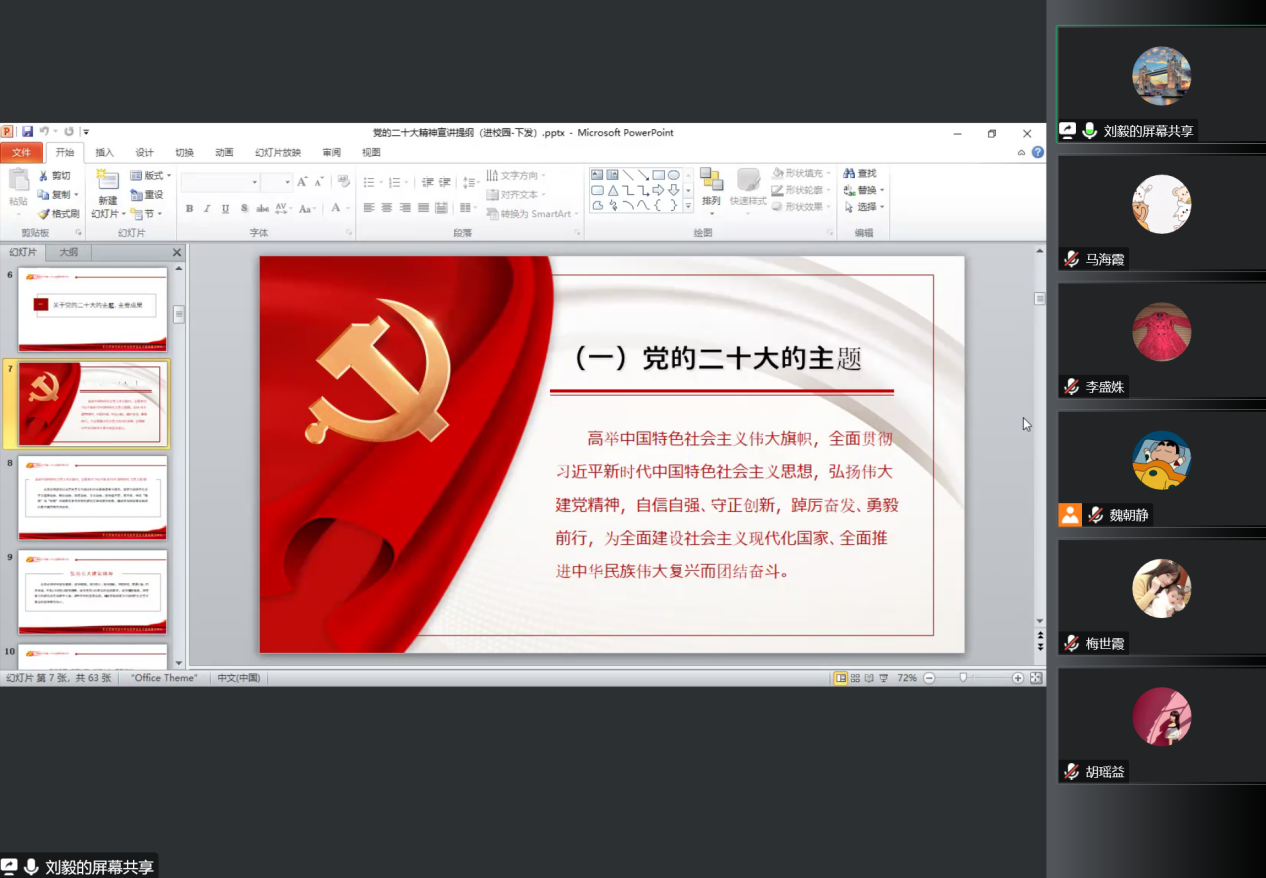The image size is (1266, 878).
Task: Click the Align Text (对齐文本) button
Action: click(x=516, y=195)
